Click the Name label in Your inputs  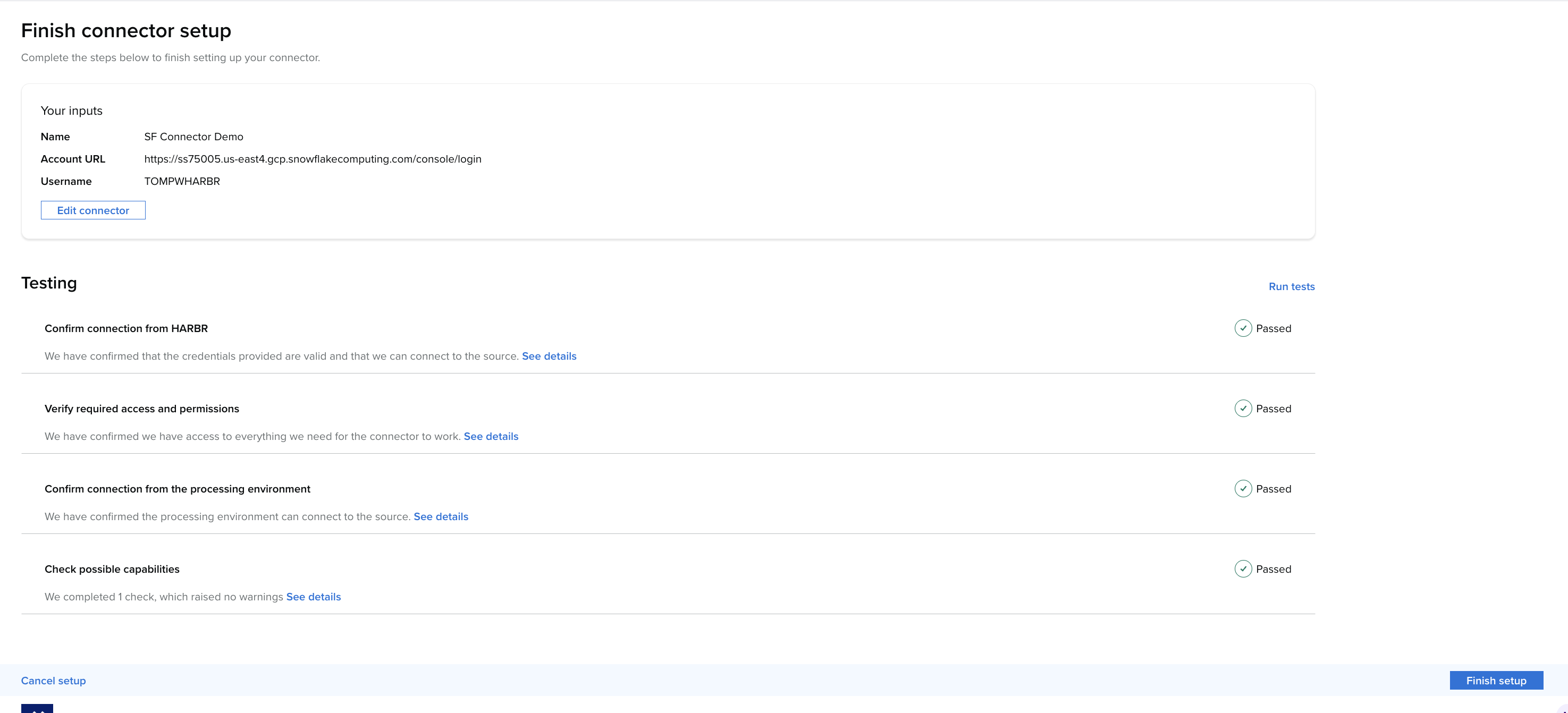pos(55,137)
